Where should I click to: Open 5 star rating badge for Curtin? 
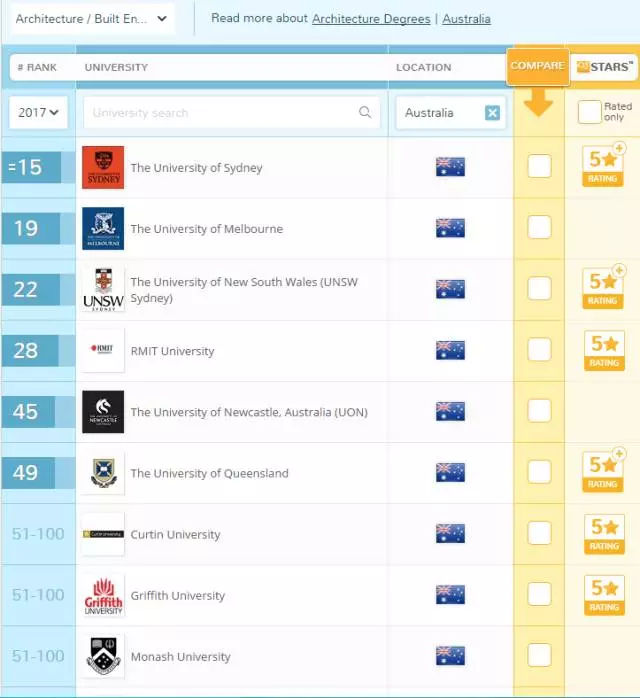tap(604, 534)
